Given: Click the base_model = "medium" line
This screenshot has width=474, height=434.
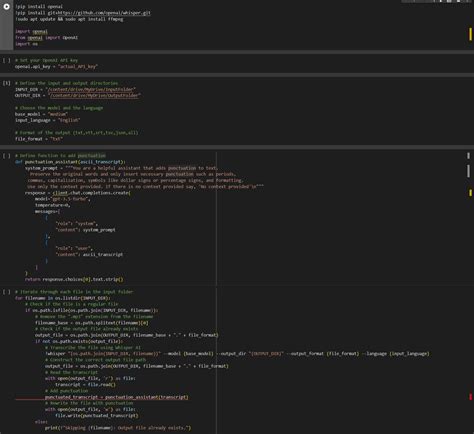Looking at the screenshot, I should 41,114.
